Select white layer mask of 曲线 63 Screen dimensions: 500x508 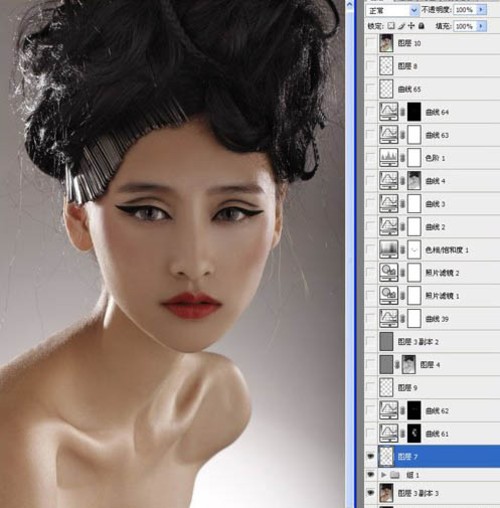[414, 135]
